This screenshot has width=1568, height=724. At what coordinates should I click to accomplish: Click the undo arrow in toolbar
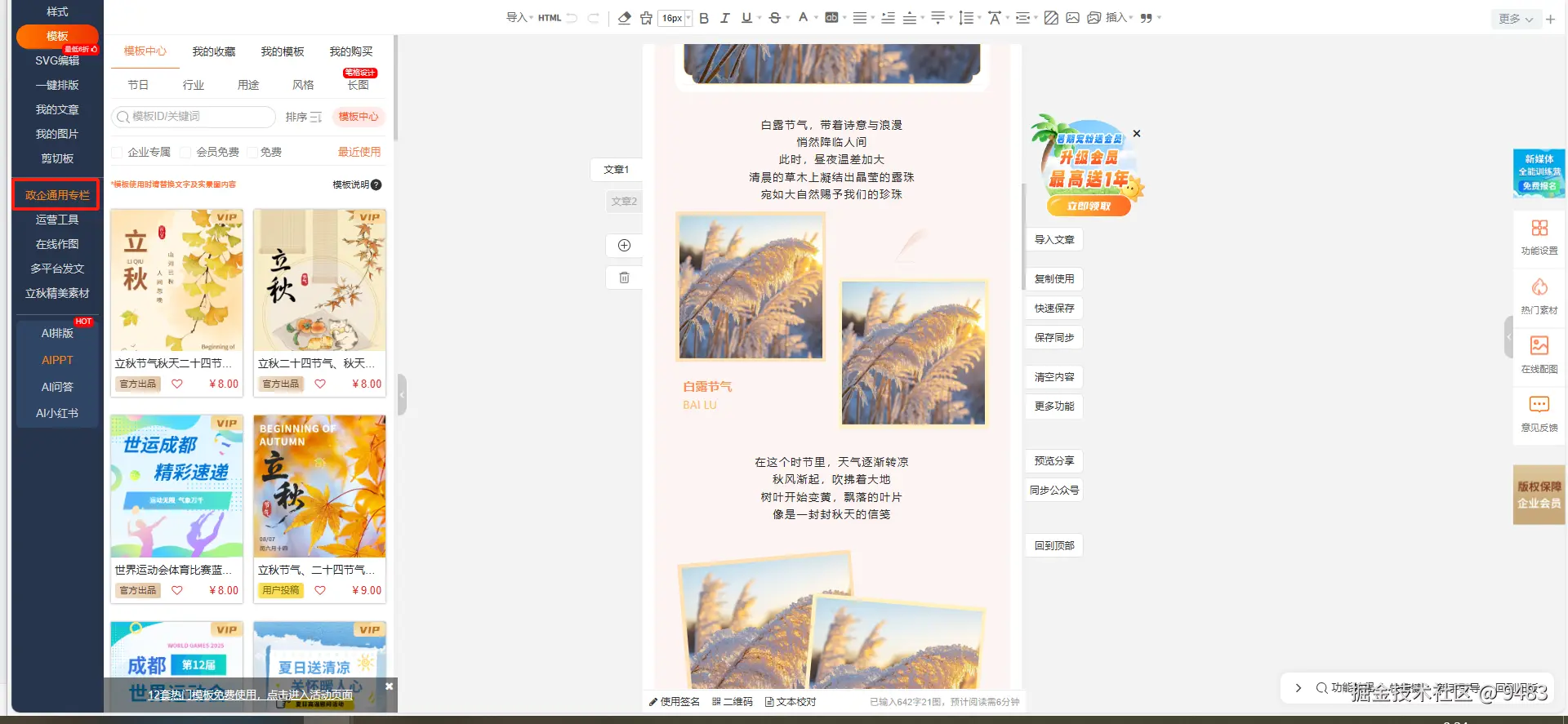click(572, 18)
